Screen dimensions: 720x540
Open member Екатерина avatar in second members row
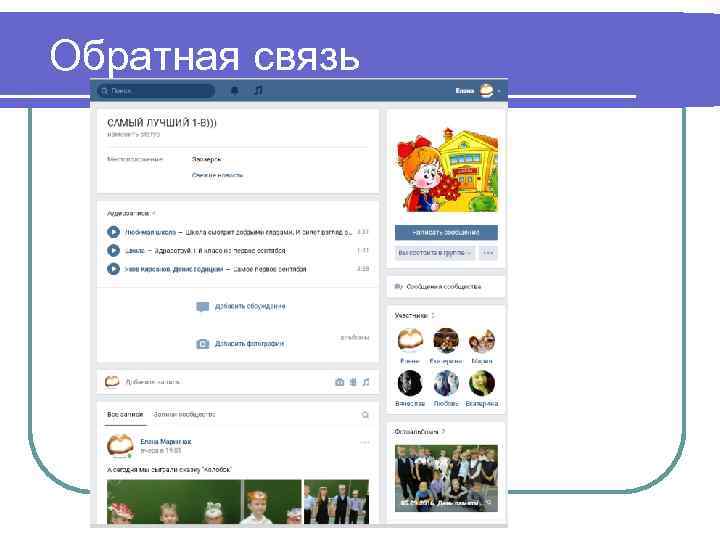point(482,383)
